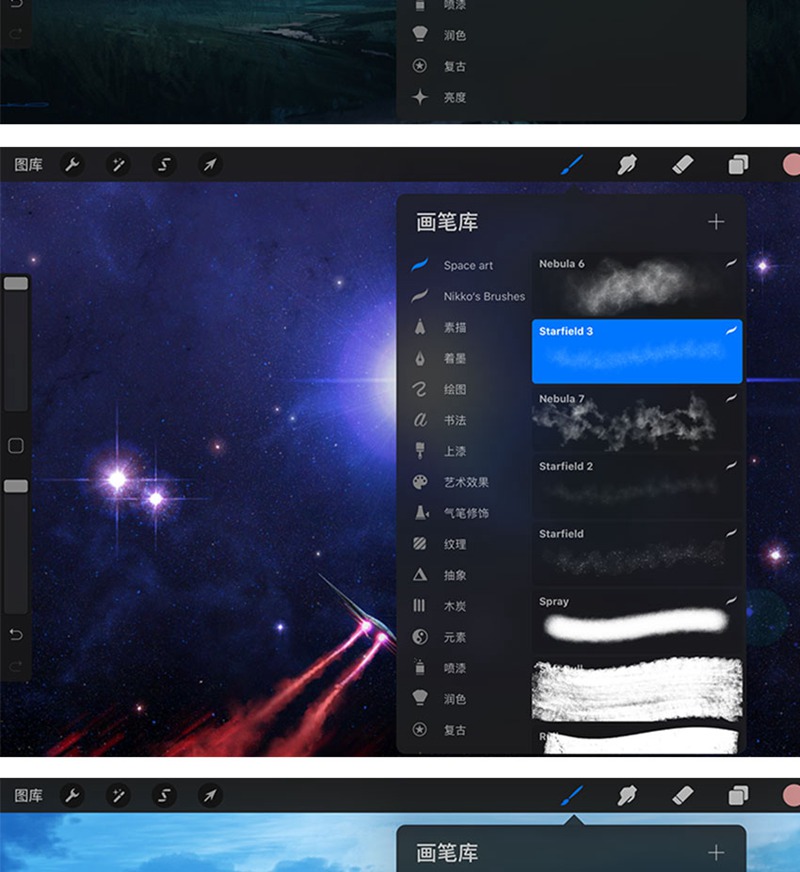The height and width of the screenshot is (872, 800).
Task: Select the selection tool S icon
Action: coord(164,165)
